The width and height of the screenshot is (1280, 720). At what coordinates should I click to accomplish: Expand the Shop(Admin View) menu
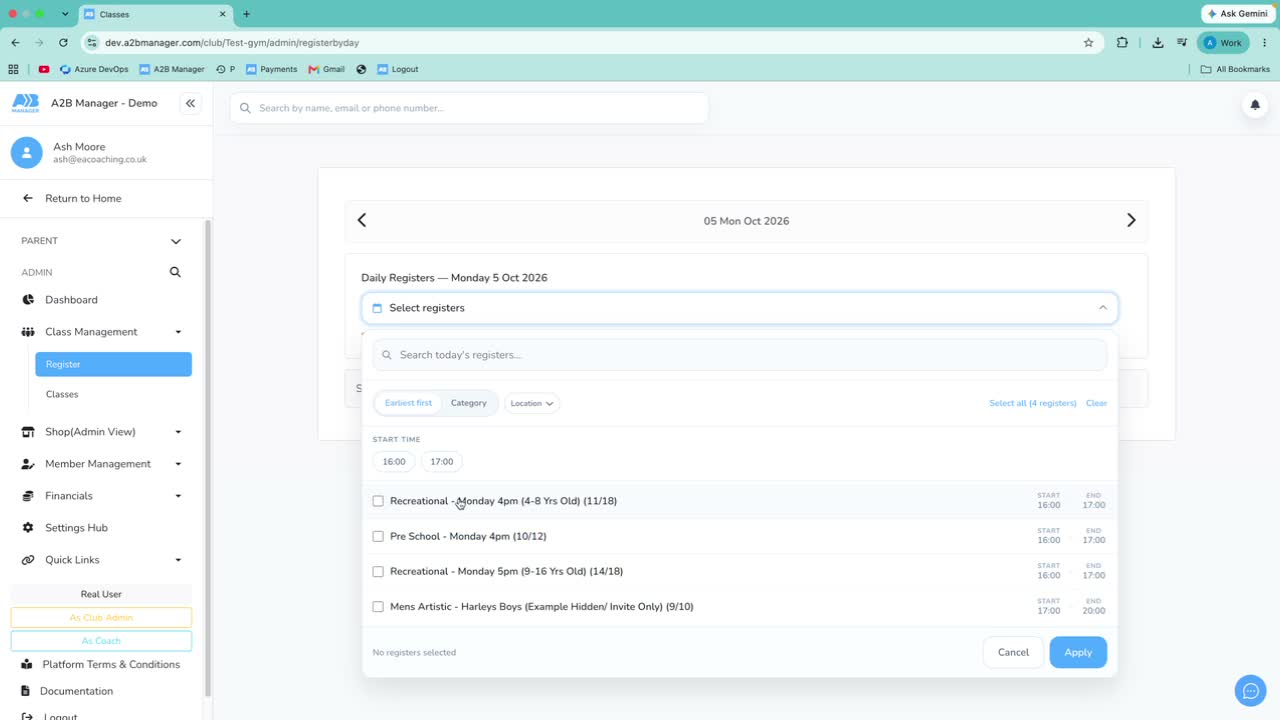[x=100, y=432]
